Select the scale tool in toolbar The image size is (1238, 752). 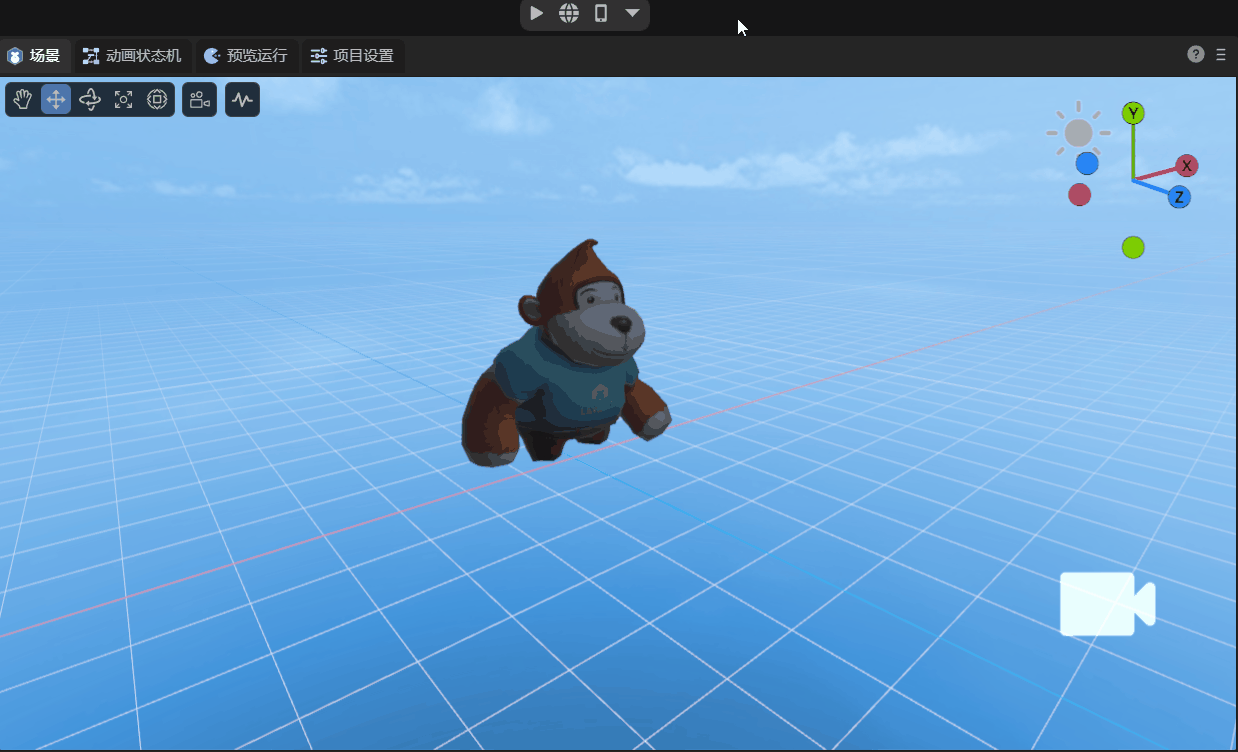tap(123, 99)
